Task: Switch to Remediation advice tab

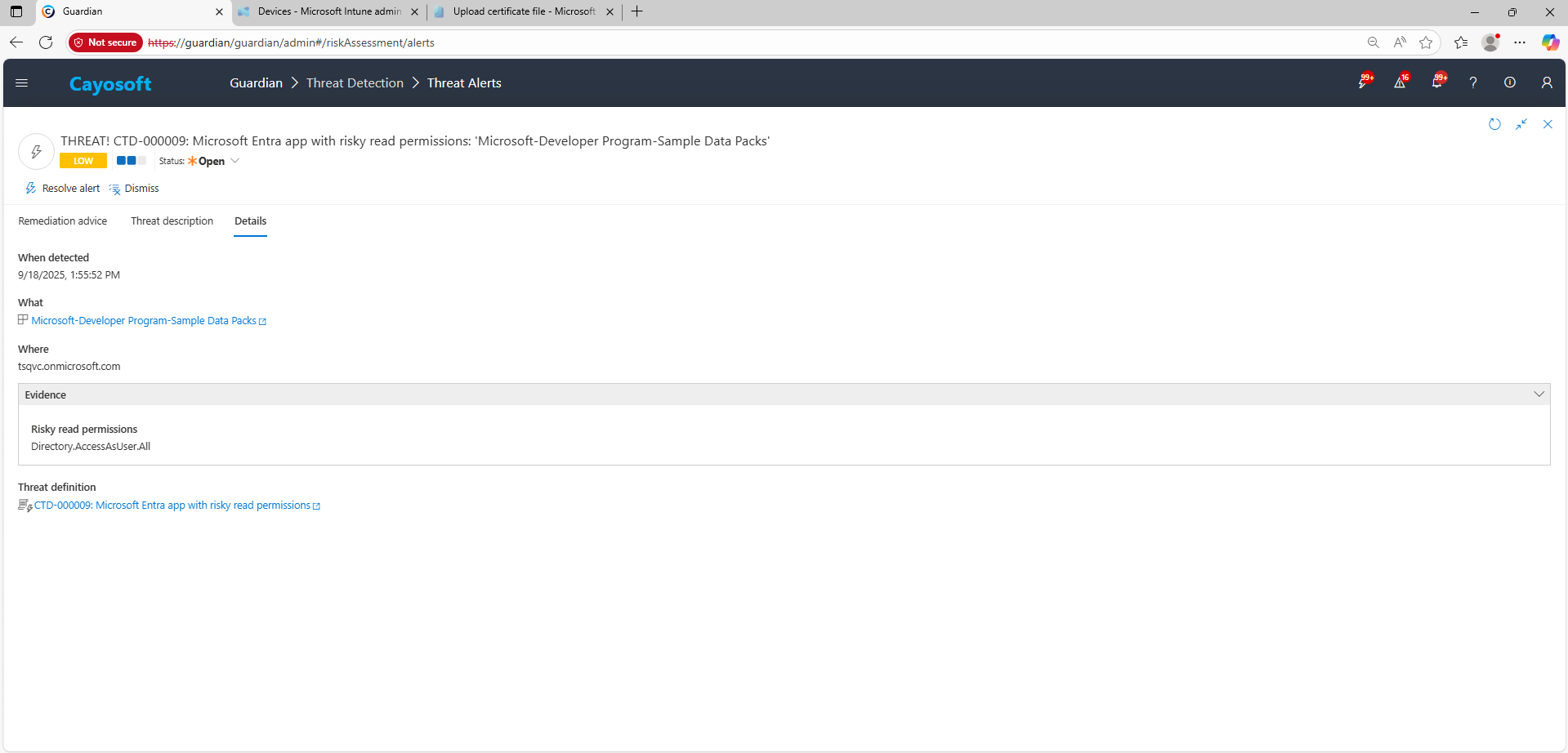Action: [63, 221]
